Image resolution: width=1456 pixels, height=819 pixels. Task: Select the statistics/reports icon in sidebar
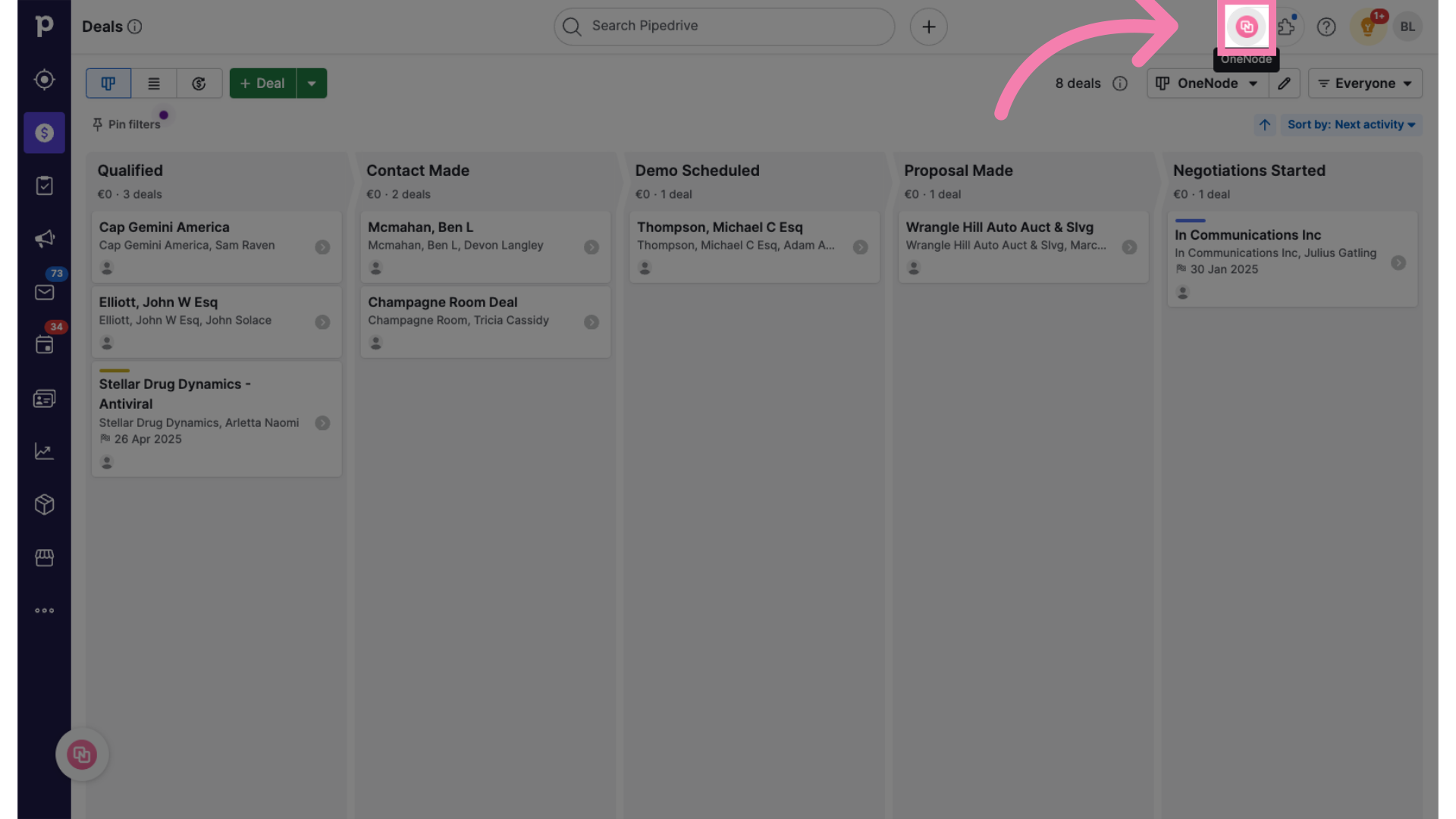click(44, 452)
